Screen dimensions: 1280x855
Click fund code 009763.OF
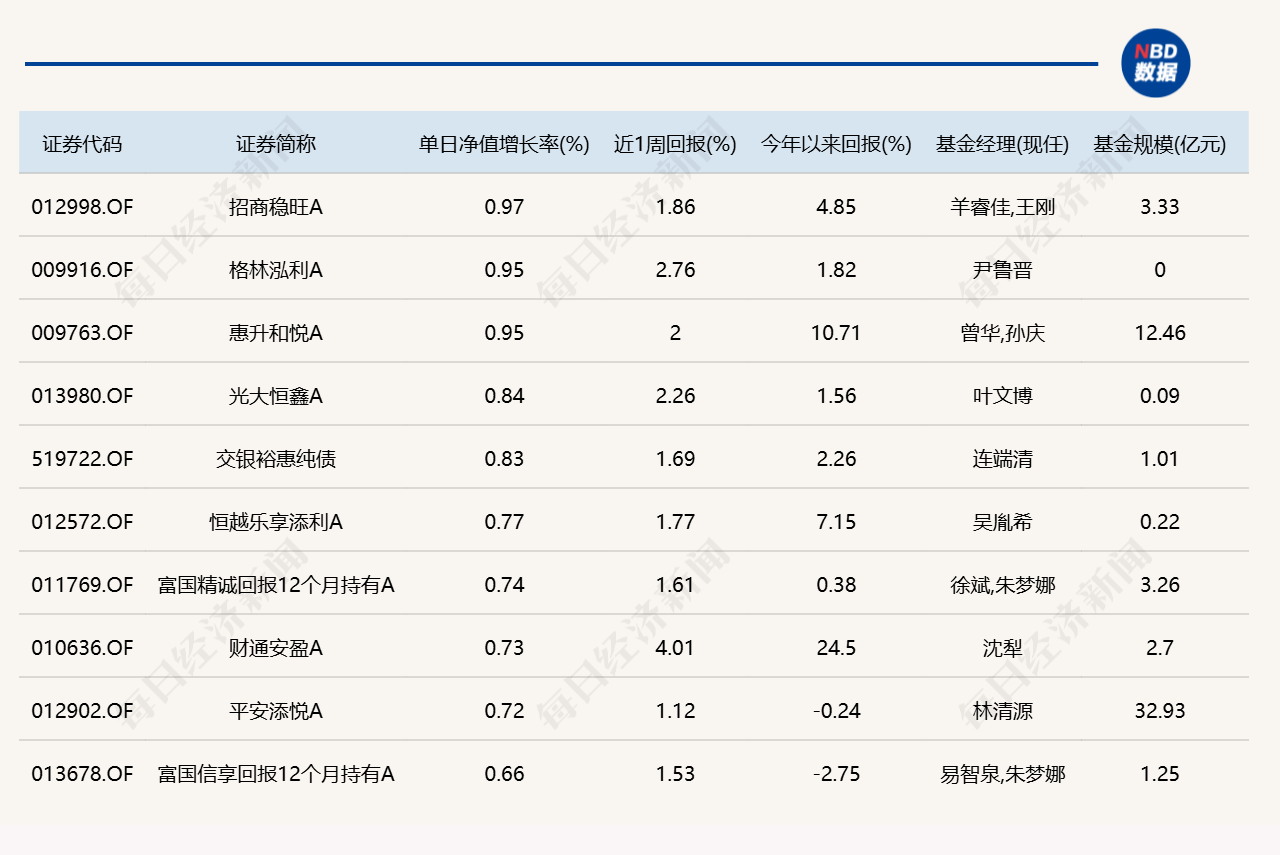coord(82,333)
